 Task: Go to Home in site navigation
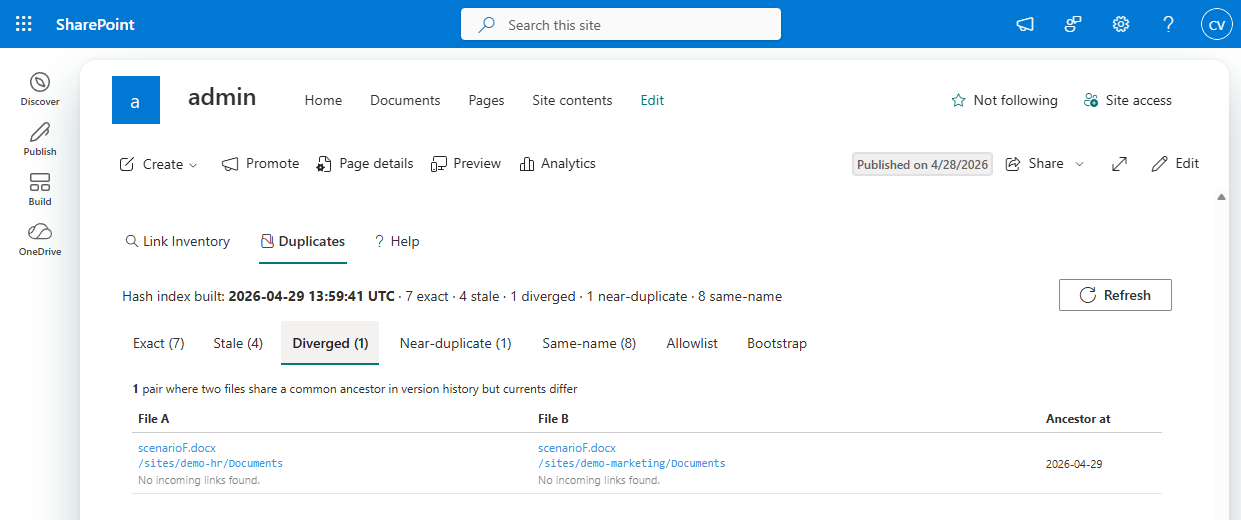[x=323, y=100]
